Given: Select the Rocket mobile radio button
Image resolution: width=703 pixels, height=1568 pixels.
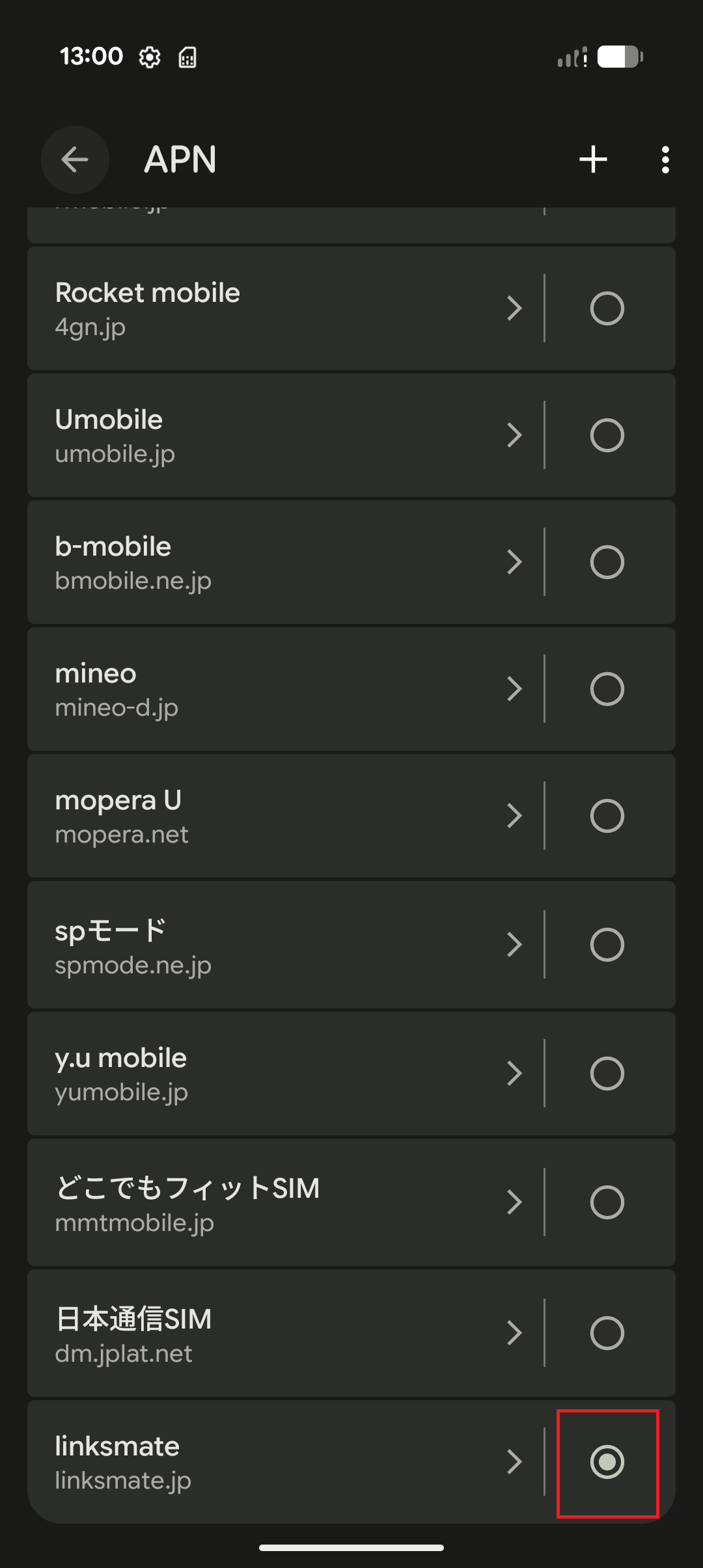Looking at the screenshot, I should (x=607, y=308).
